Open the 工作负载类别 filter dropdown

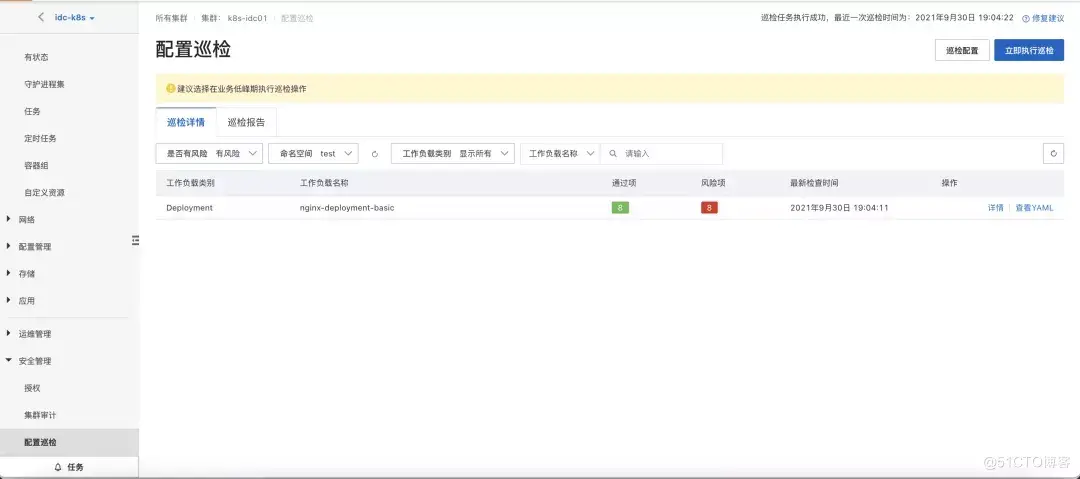(x=453, y=154)
